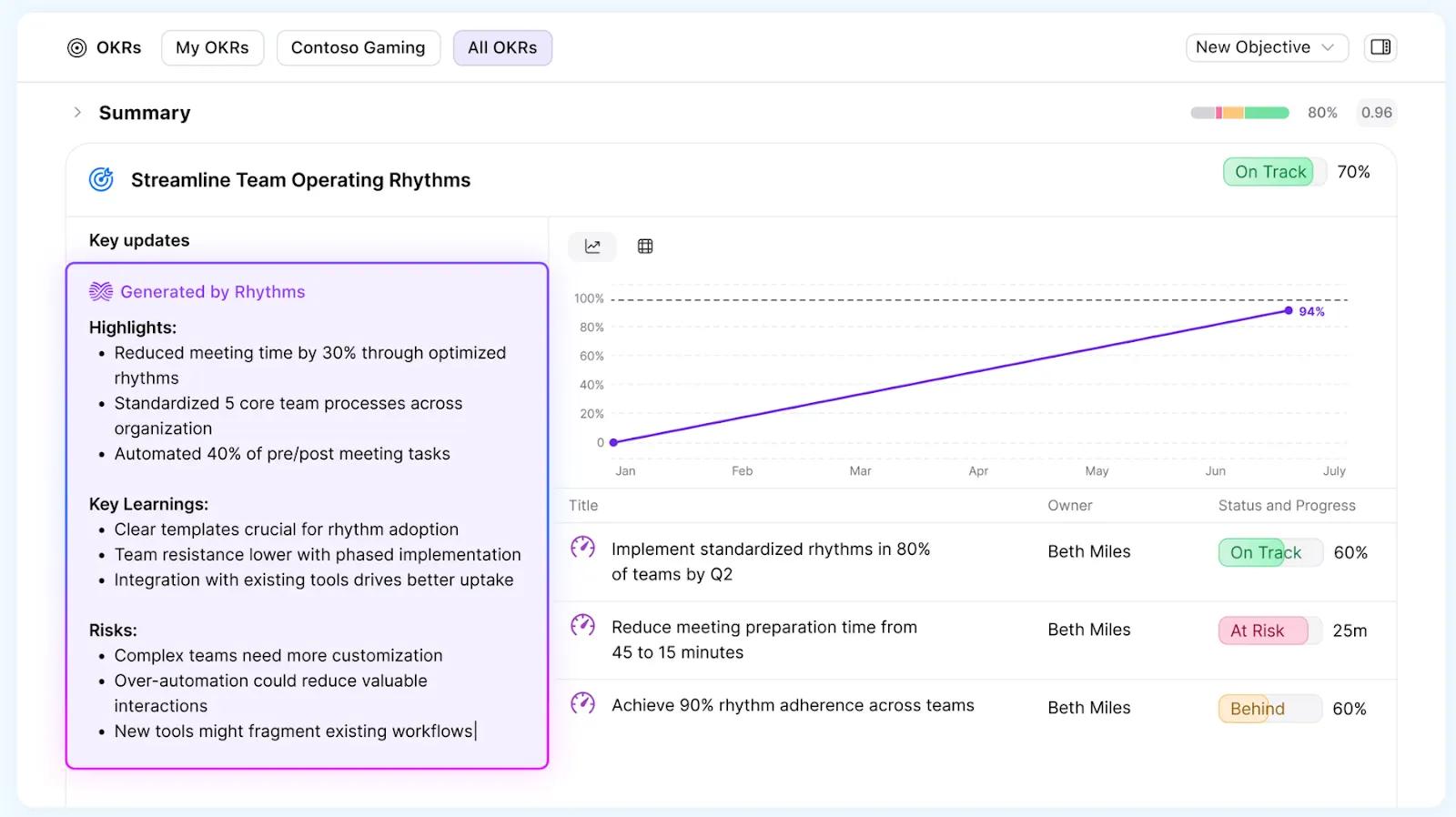The height and width of the screenshot is (817, 1456).
Task: Toggle the side panel layout icon
Action: click(x=1380, y=47)
